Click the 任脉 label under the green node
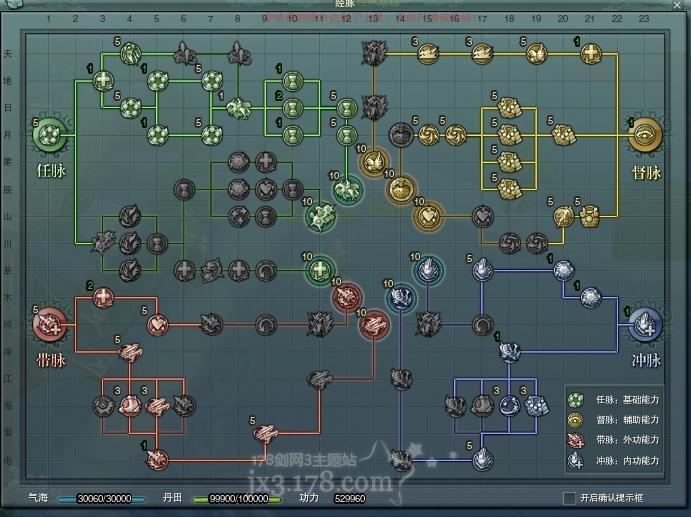691x517 pixels. point(52,171)
